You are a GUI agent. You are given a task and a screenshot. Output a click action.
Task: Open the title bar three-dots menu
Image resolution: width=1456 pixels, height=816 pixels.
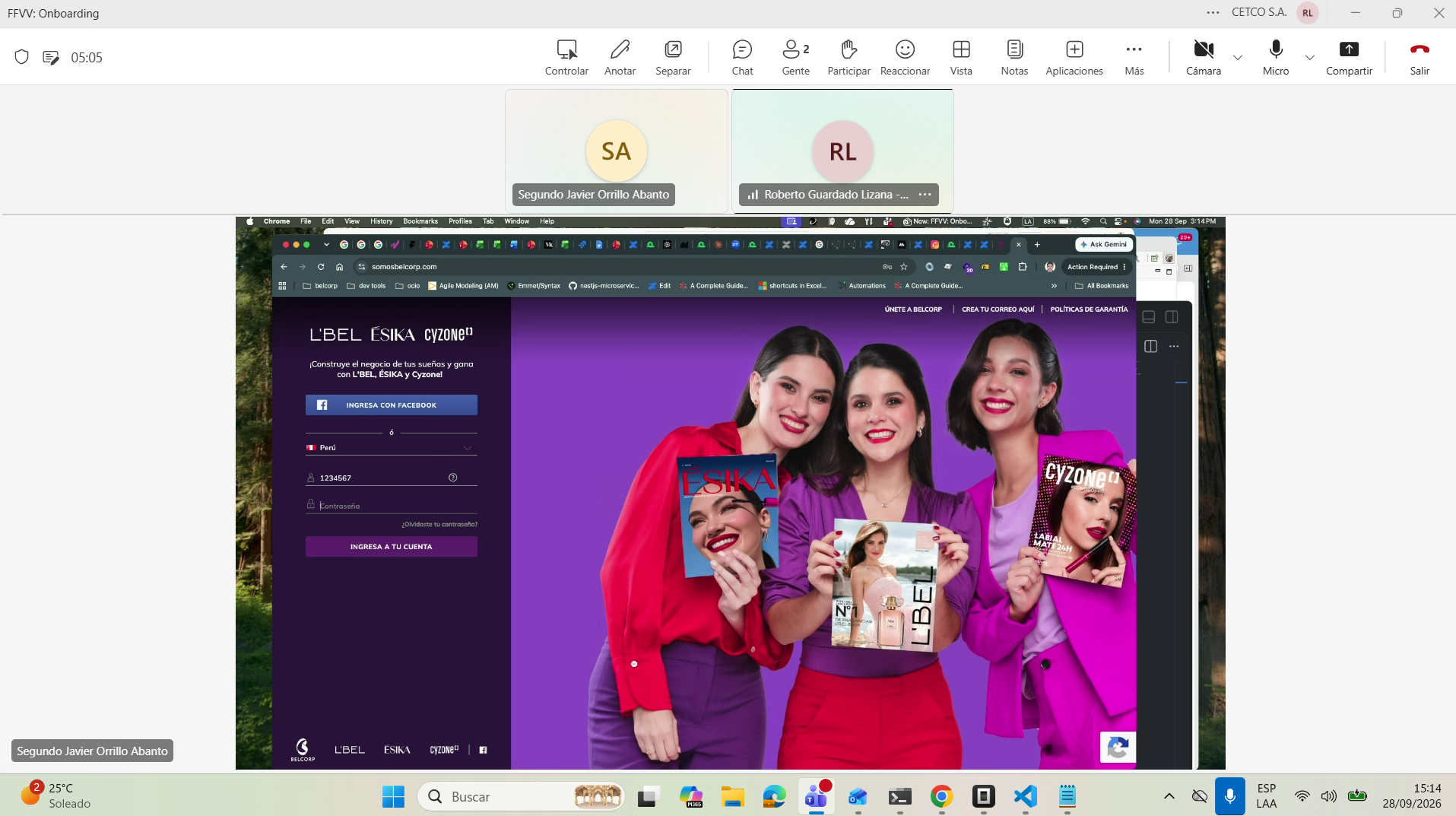(1213, 13)
